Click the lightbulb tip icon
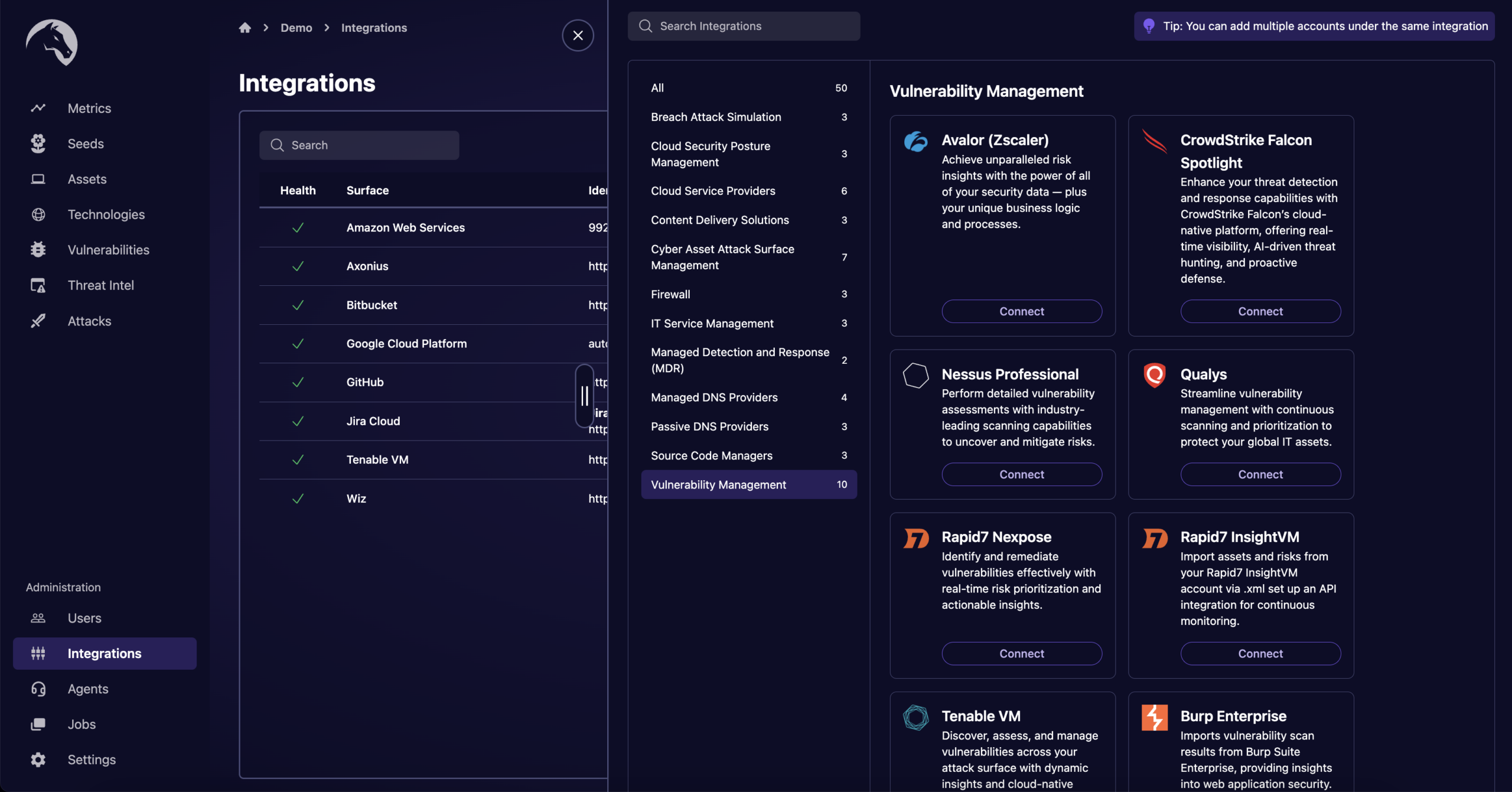1512x792 pixels. point(1149,26)
